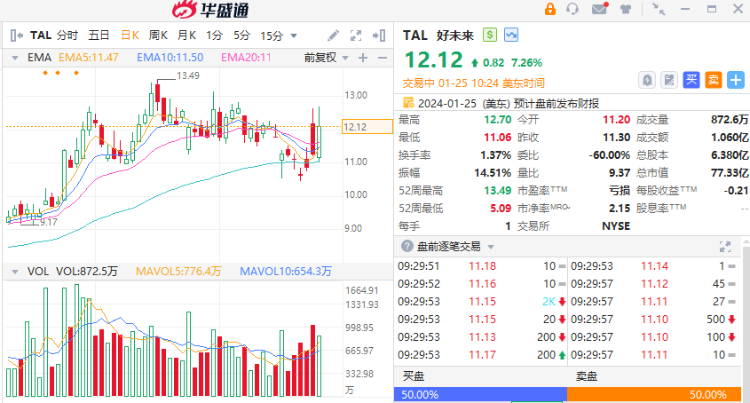Select the 周K chart tab
This screenshot has height=403, width=750.
(x=158, y=35)
